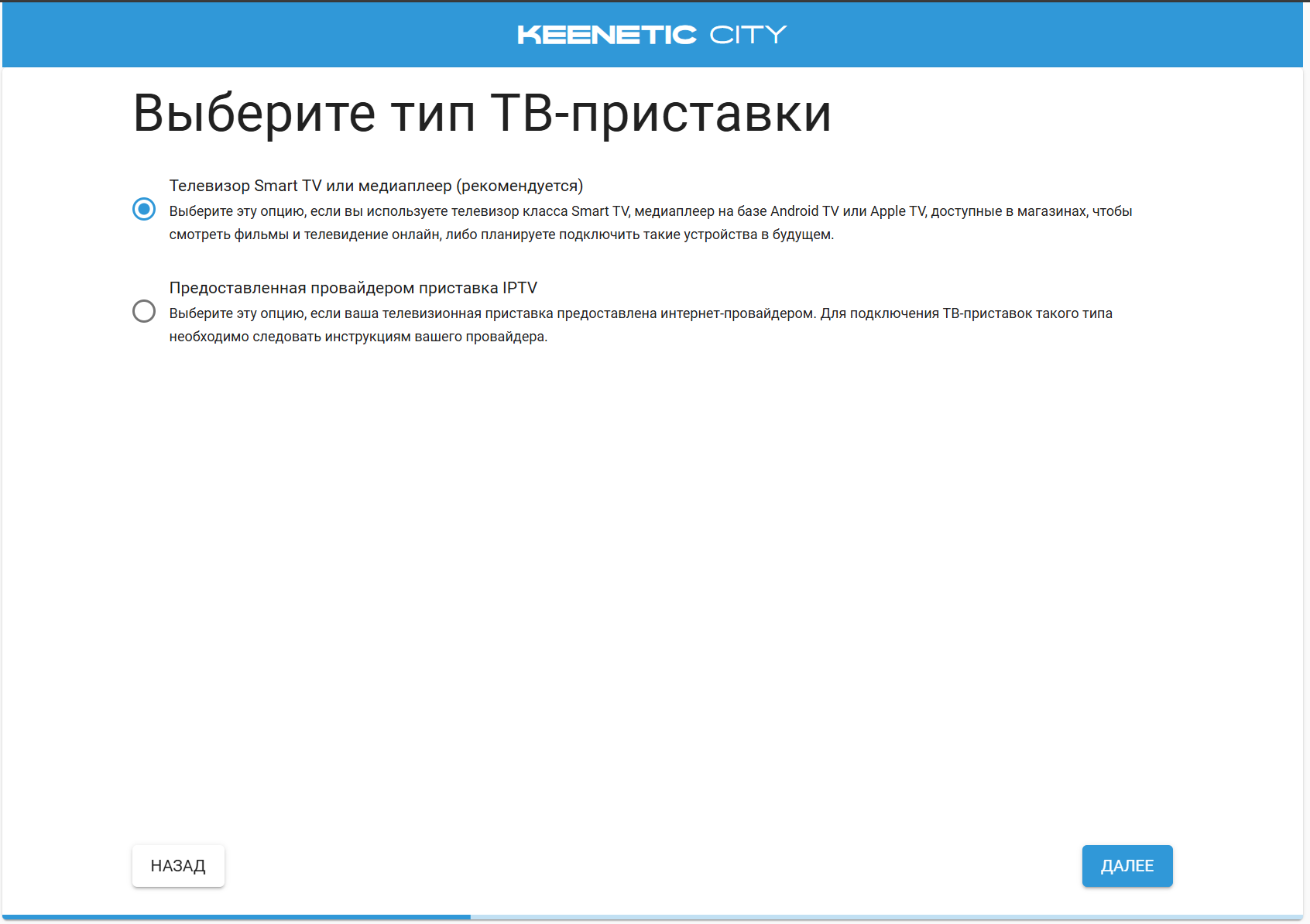Select the provider IPTV set-top box radio button
The height and width of the screenshot is (924, 1310).
tap(144, 311)
